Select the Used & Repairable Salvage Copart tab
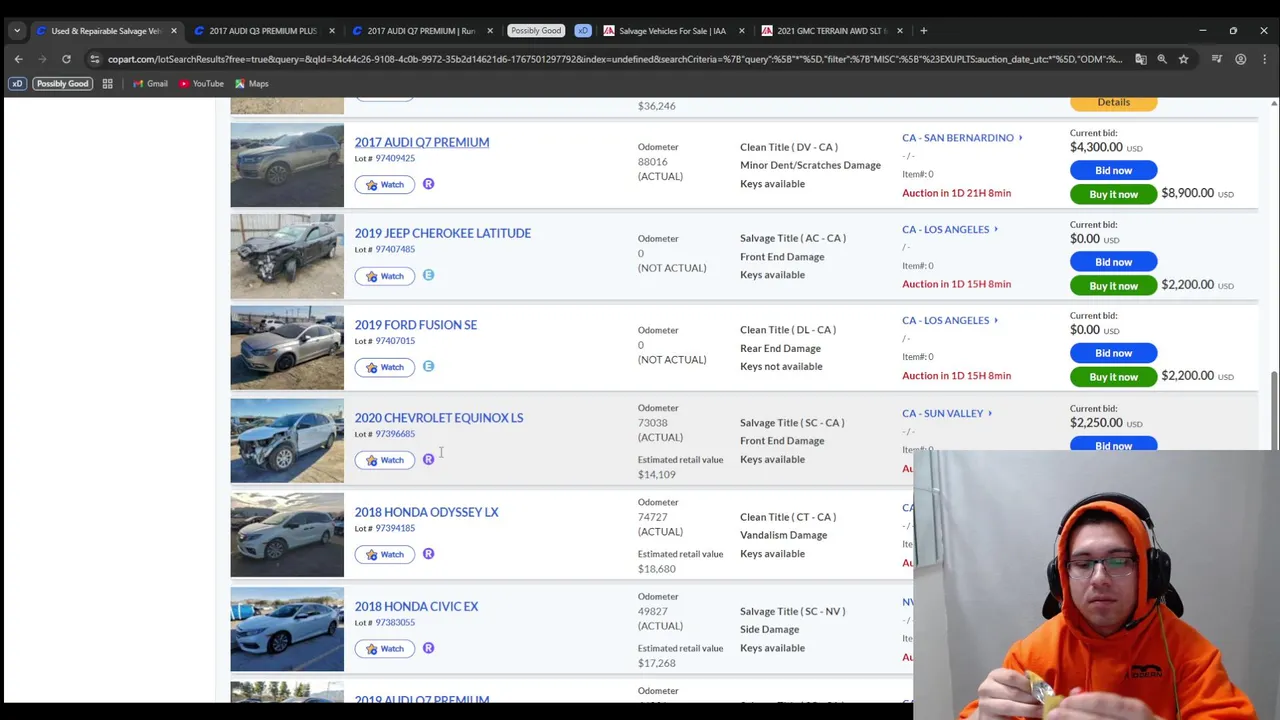The image size is (1280, 720). click(104, 31)
